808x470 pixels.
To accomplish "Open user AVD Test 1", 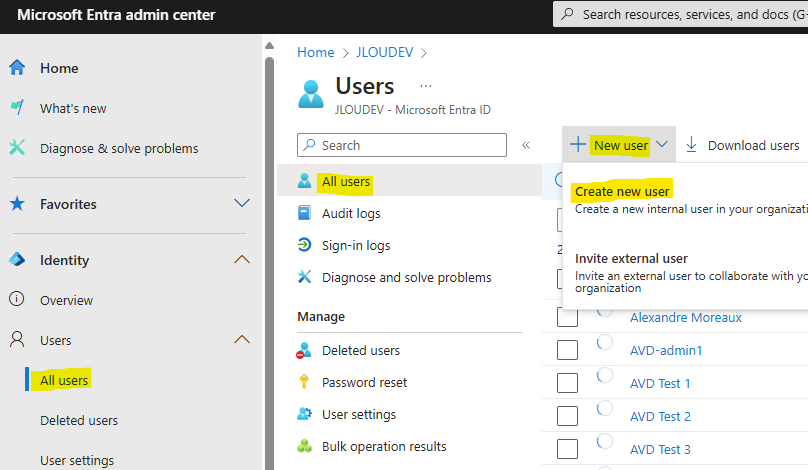I will (660, 383).
